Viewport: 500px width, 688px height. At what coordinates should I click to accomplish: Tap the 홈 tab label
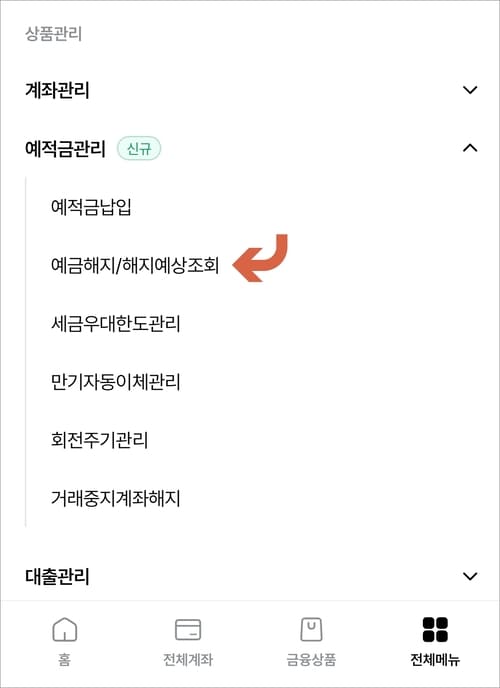tap(64, 659)
